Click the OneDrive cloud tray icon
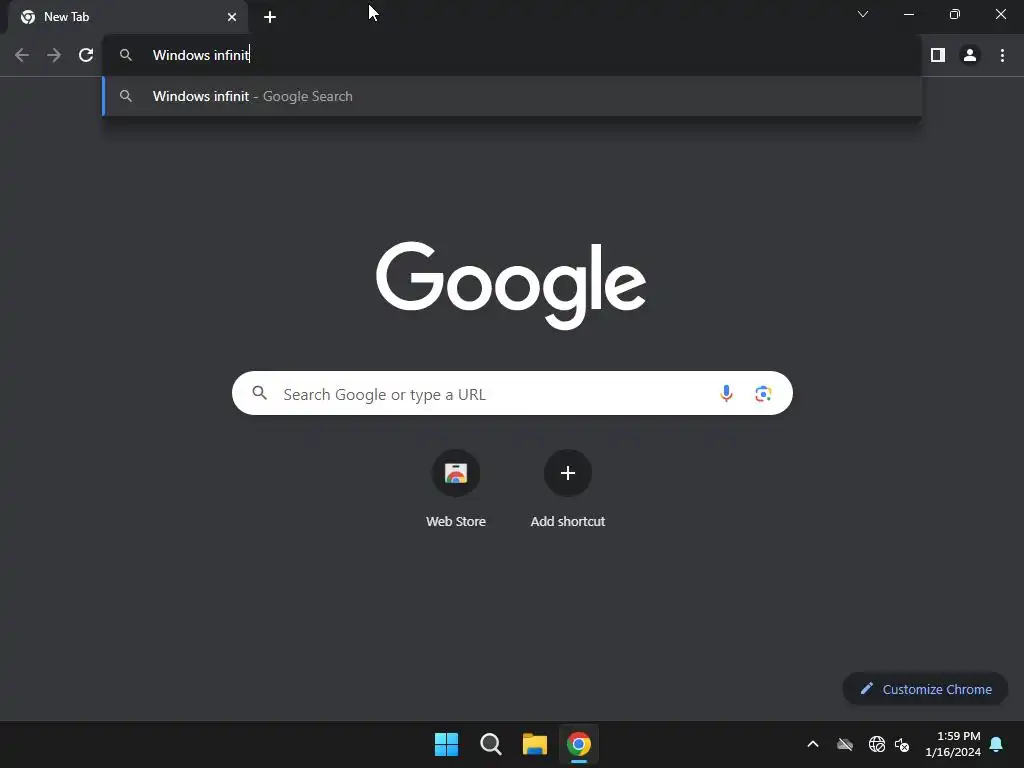The width and height of the screenshot is (1024, 768). coord(845,744)
